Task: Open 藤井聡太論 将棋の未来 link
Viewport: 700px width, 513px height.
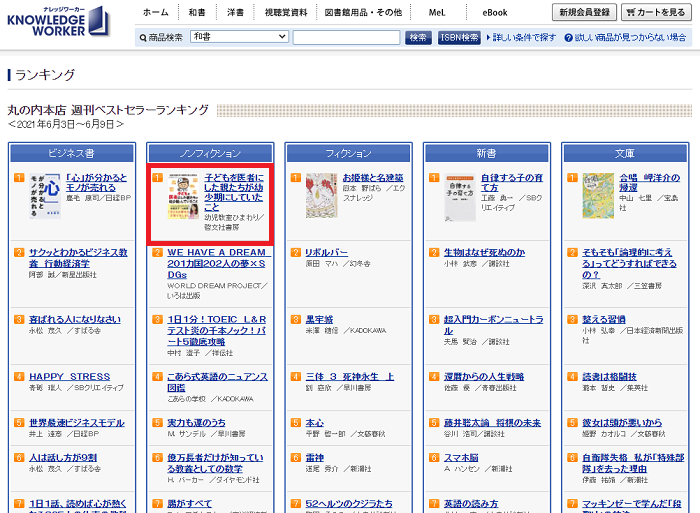Action: [x=492, y=422]
